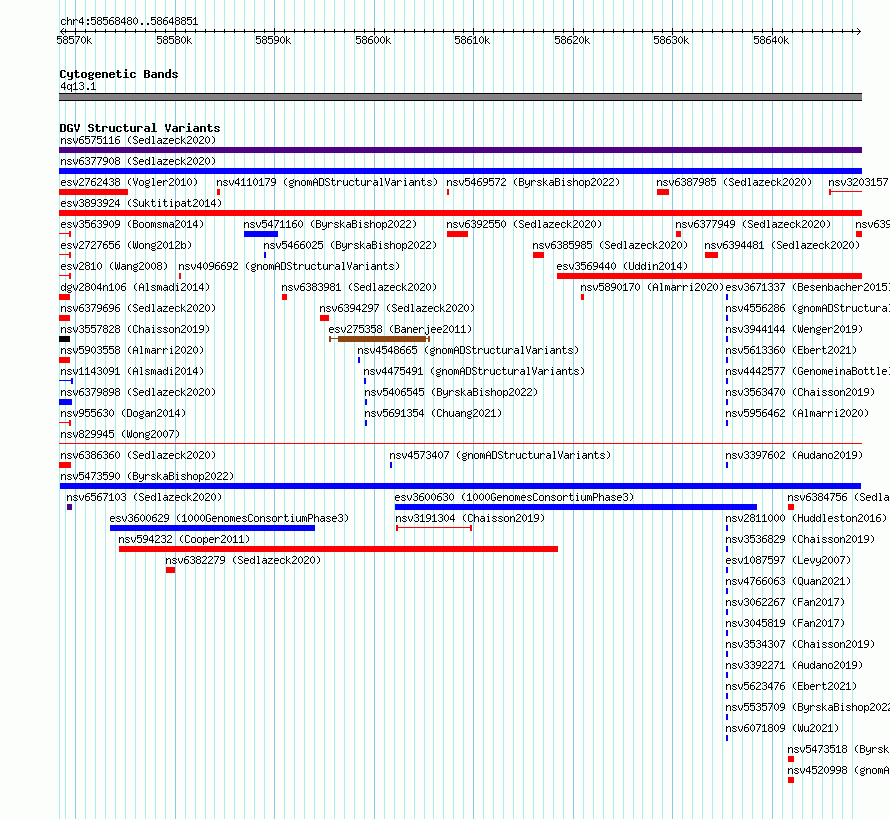This screenshot has width=890, height=819.
Task: Click esv3600630 1000Genomes variant label
Action: 514,497
